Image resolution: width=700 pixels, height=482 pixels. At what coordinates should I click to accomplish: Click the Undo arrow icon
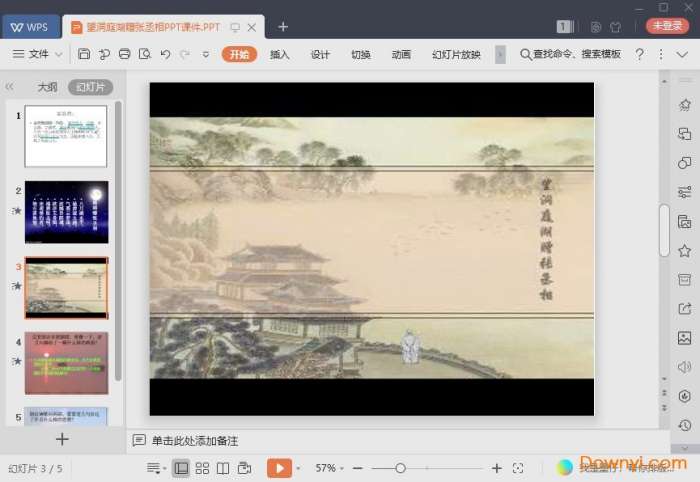(165, 54)
